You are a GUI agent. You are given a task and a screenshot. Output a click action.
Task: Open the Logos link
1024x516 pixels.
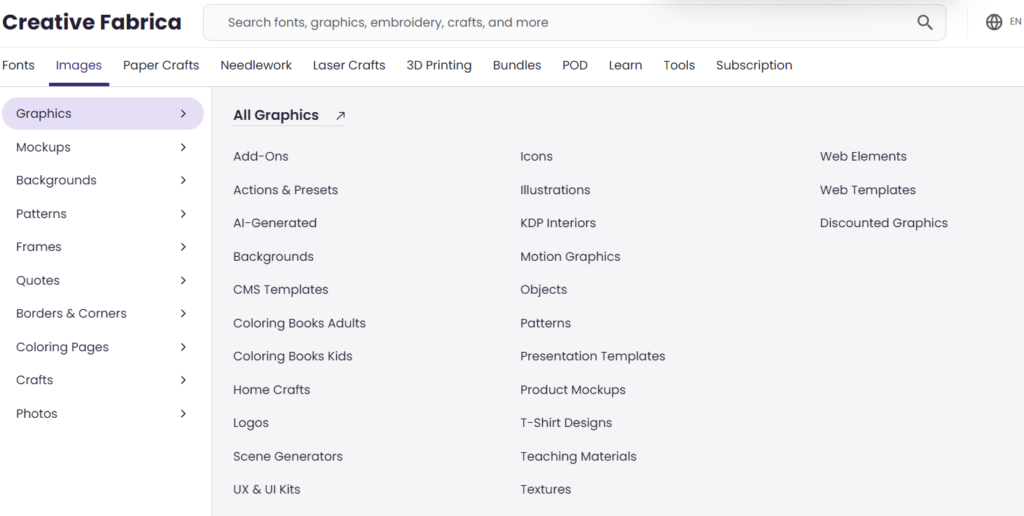pyautogui.click(x=251, y=423)
